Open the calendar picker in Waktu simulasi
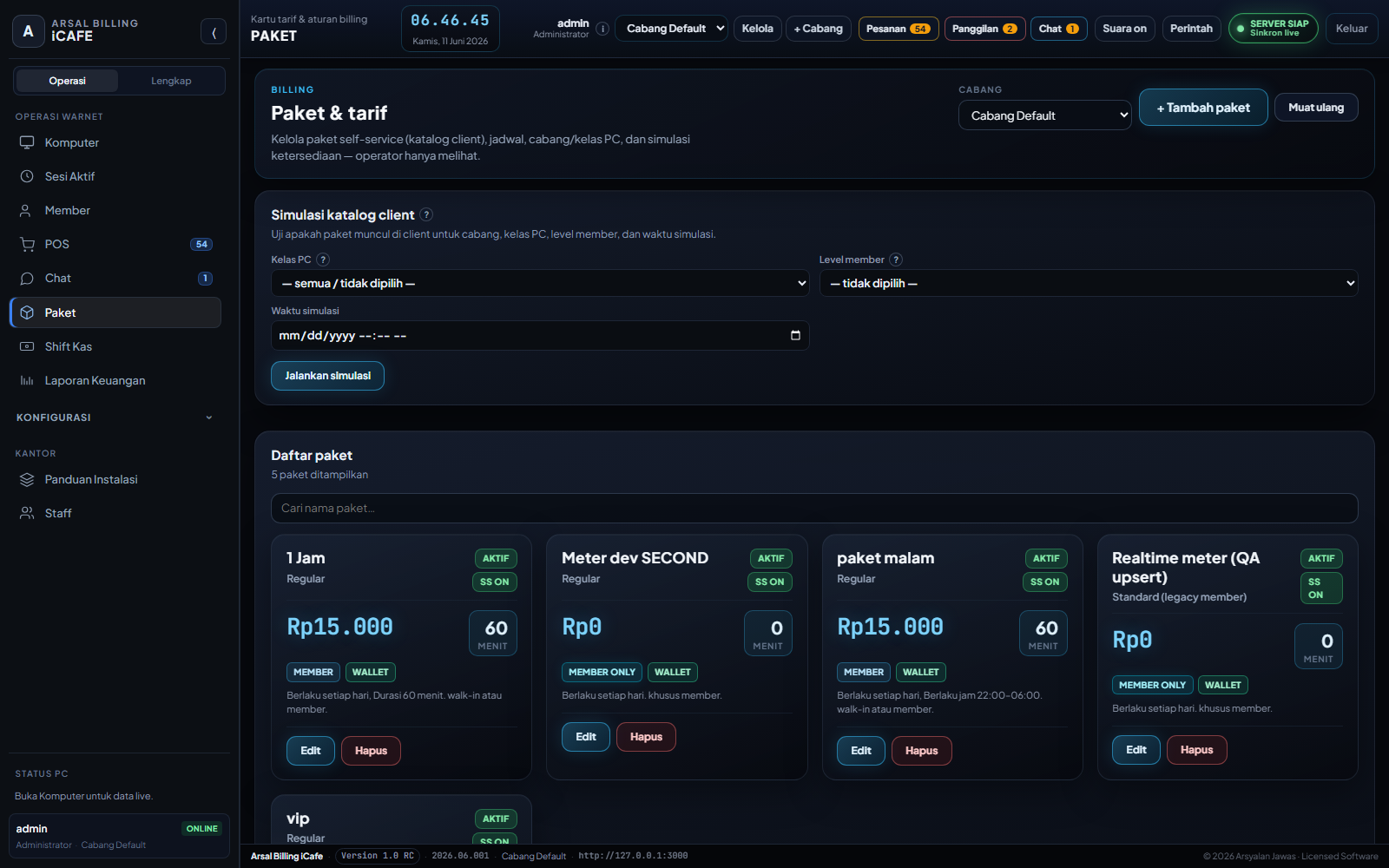 point(795,335)
